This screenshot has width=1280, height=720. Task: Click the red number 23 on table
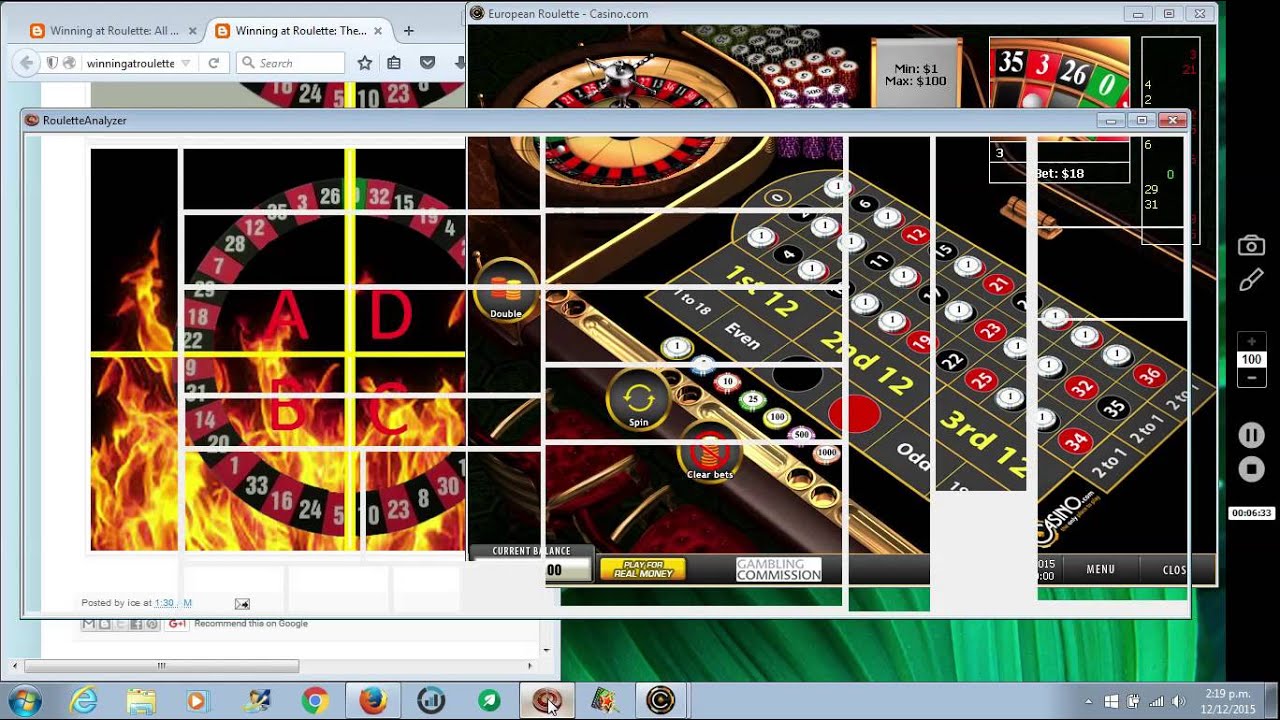coord(990,330)
